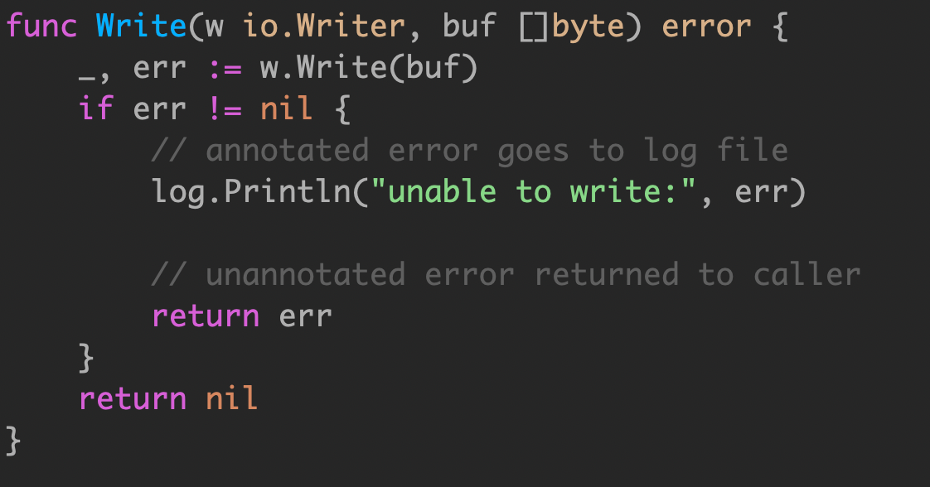Click the []byte parameter type

click(572, 27)
